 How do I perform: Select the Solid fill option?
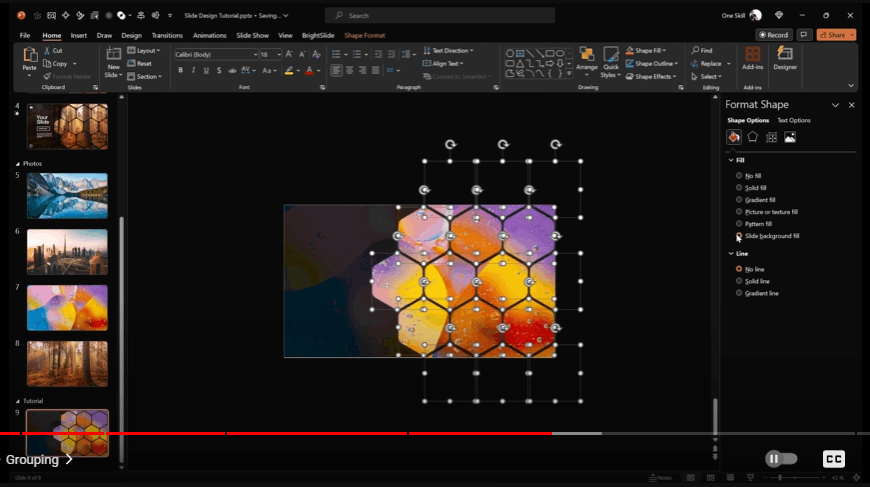[x=751, y=188]
